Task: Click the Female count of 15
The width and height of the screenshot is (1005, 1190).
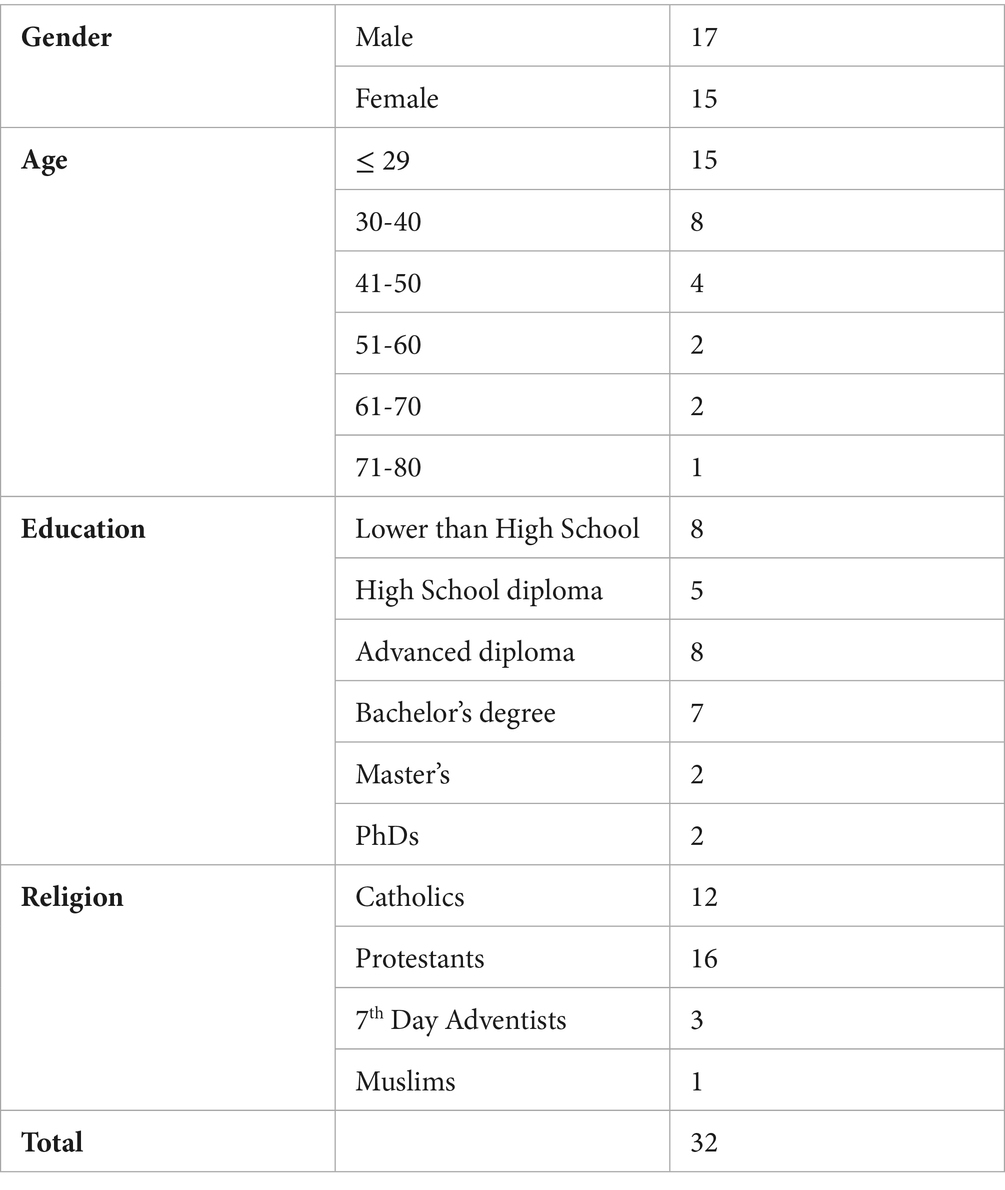Action: pos(704,99)
